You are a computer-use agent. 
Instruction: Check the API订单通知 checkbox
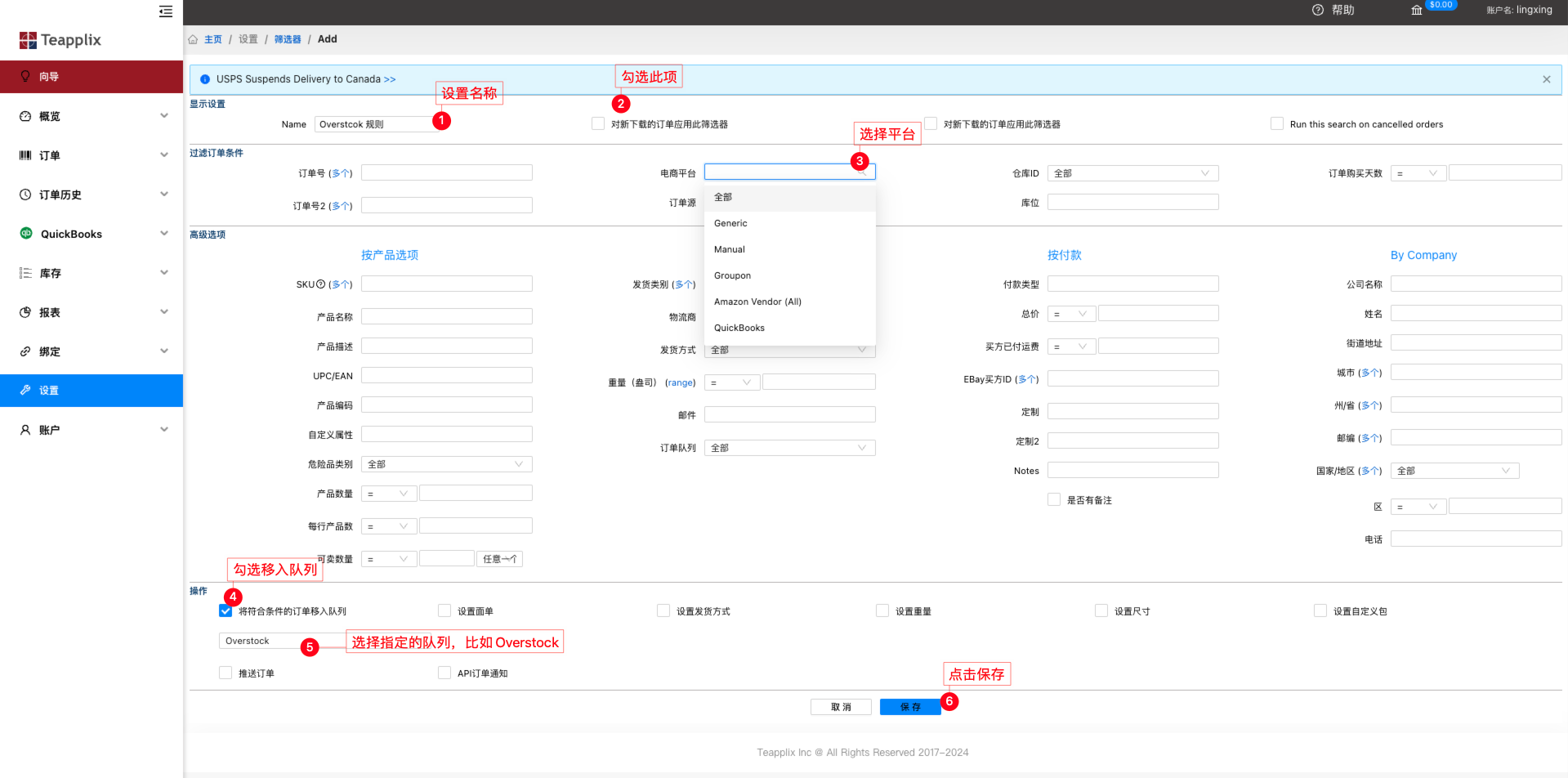pos(444,673)
